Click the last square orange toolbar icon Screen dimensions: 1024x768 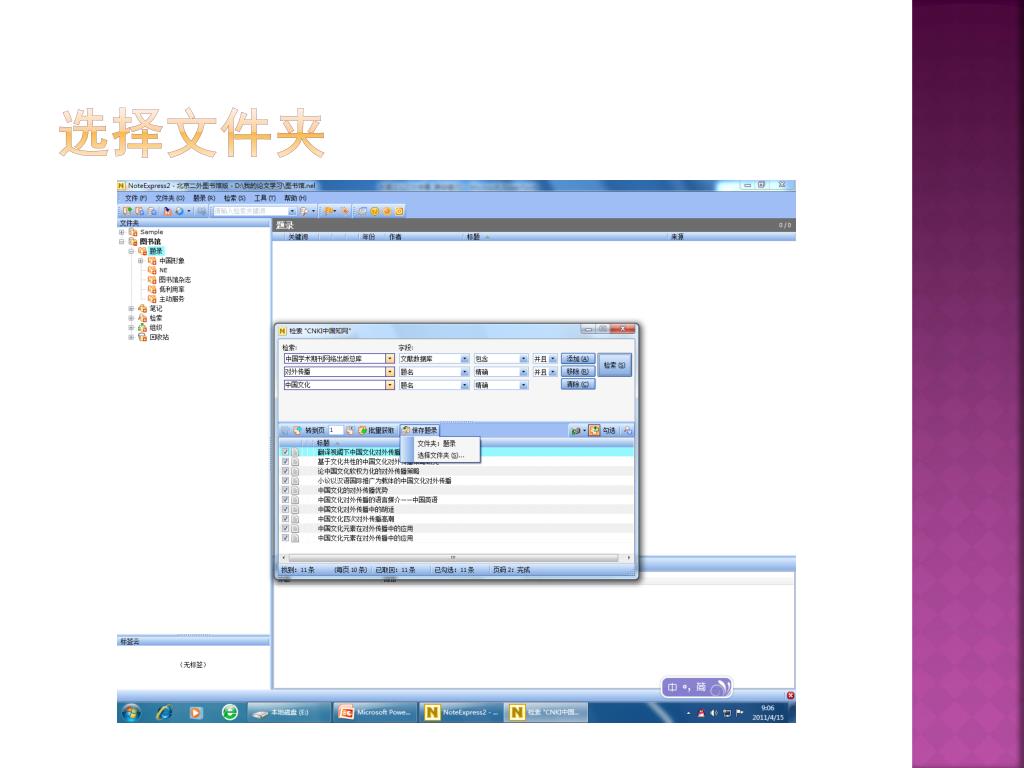point(399,211)
